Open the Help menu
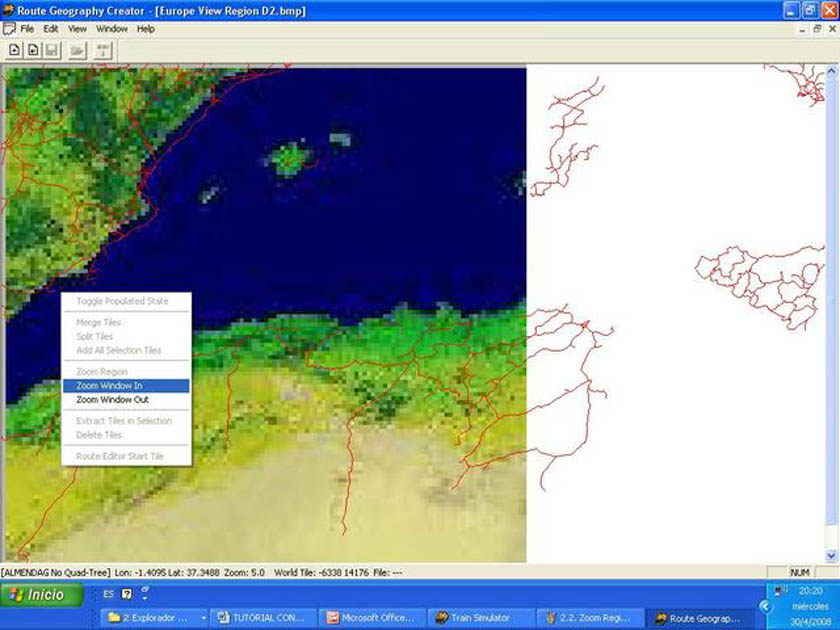This screenshot has width=840, height=630. point(146,29)
